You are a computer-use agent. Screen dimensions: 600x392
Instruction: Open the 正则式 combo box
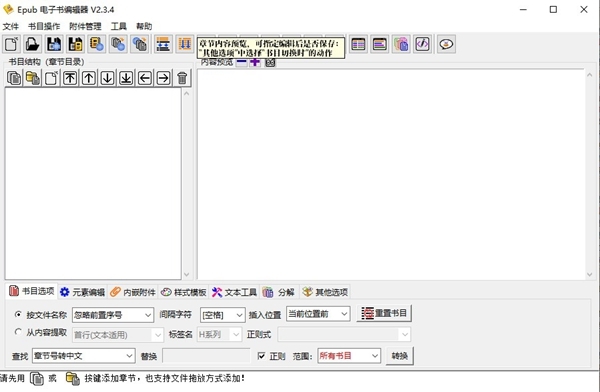click(344, 335)
